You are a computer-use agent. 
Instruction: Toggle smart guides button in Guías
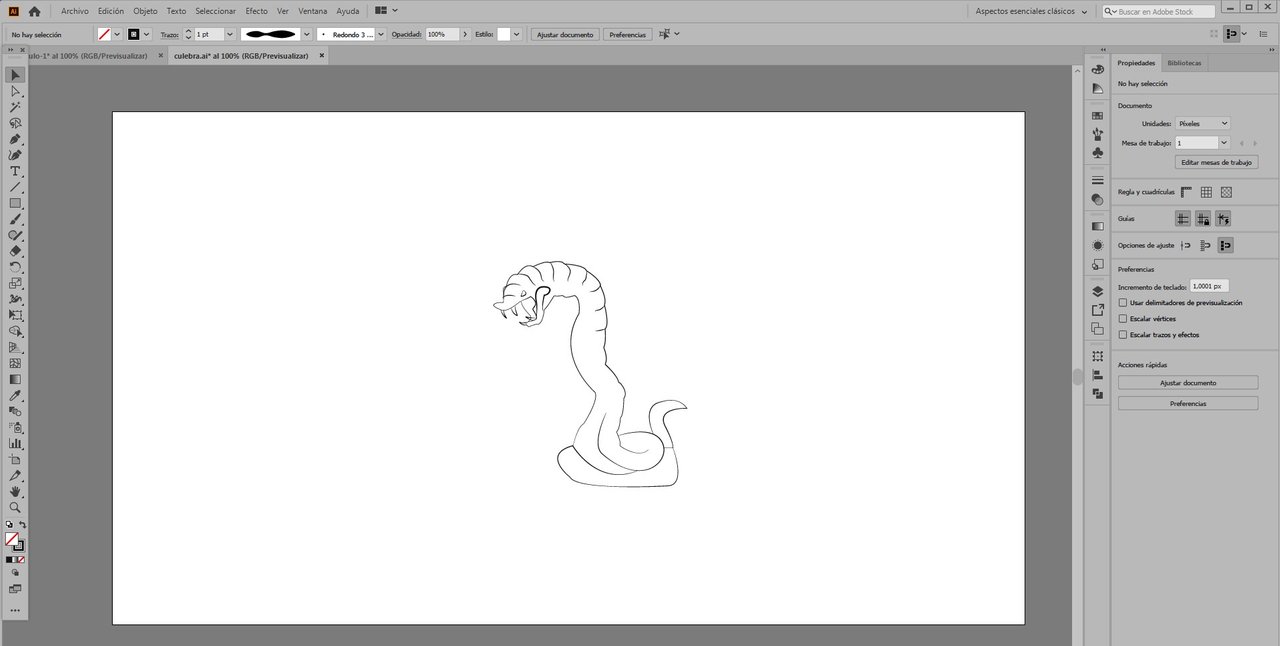coord(1223,218)
